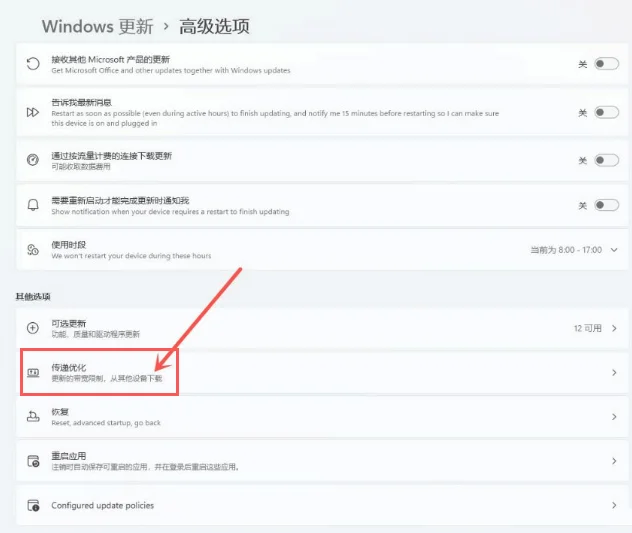Toggle 需要重新启动才能完成更新时通知我 switch
Image resolution: width=632 pixels, height=533 pixels.
click(x=607, y=205)
